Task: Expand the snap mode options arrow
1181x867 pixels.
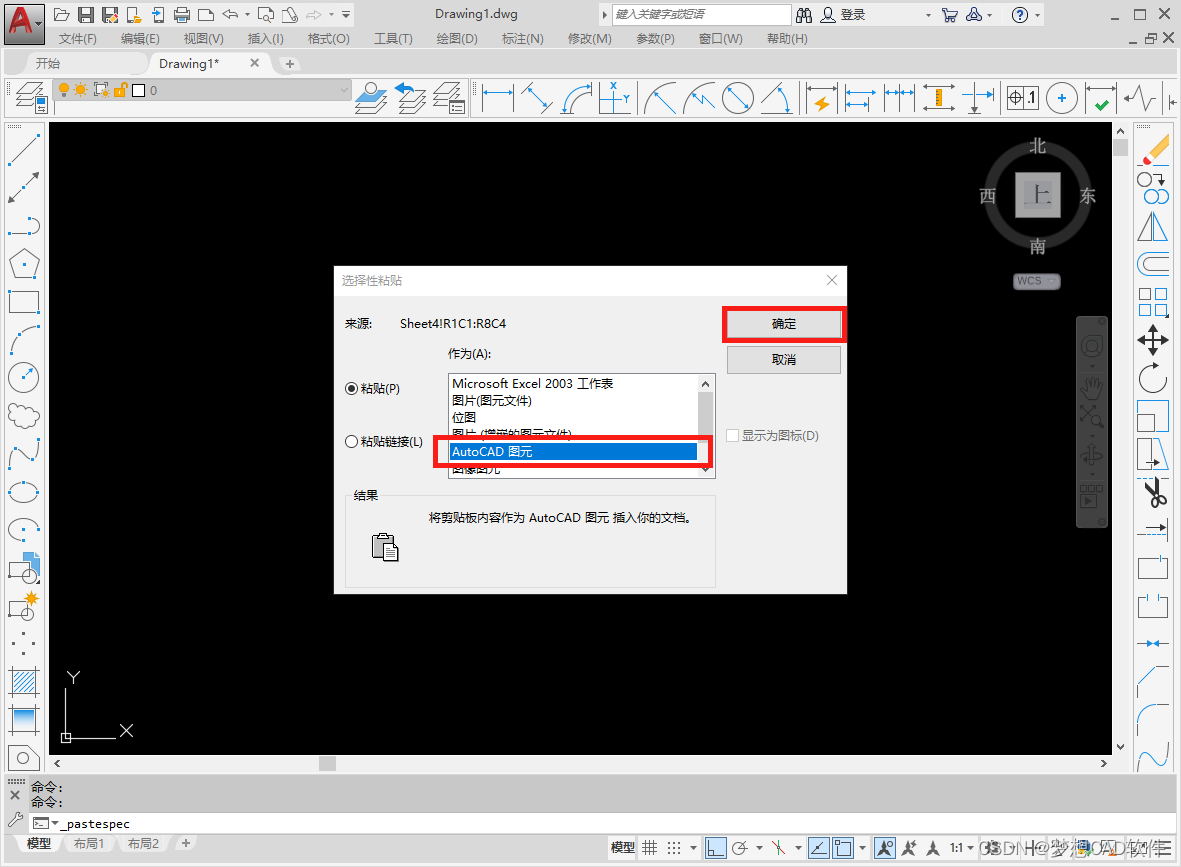Action: (x=693, y=848)
